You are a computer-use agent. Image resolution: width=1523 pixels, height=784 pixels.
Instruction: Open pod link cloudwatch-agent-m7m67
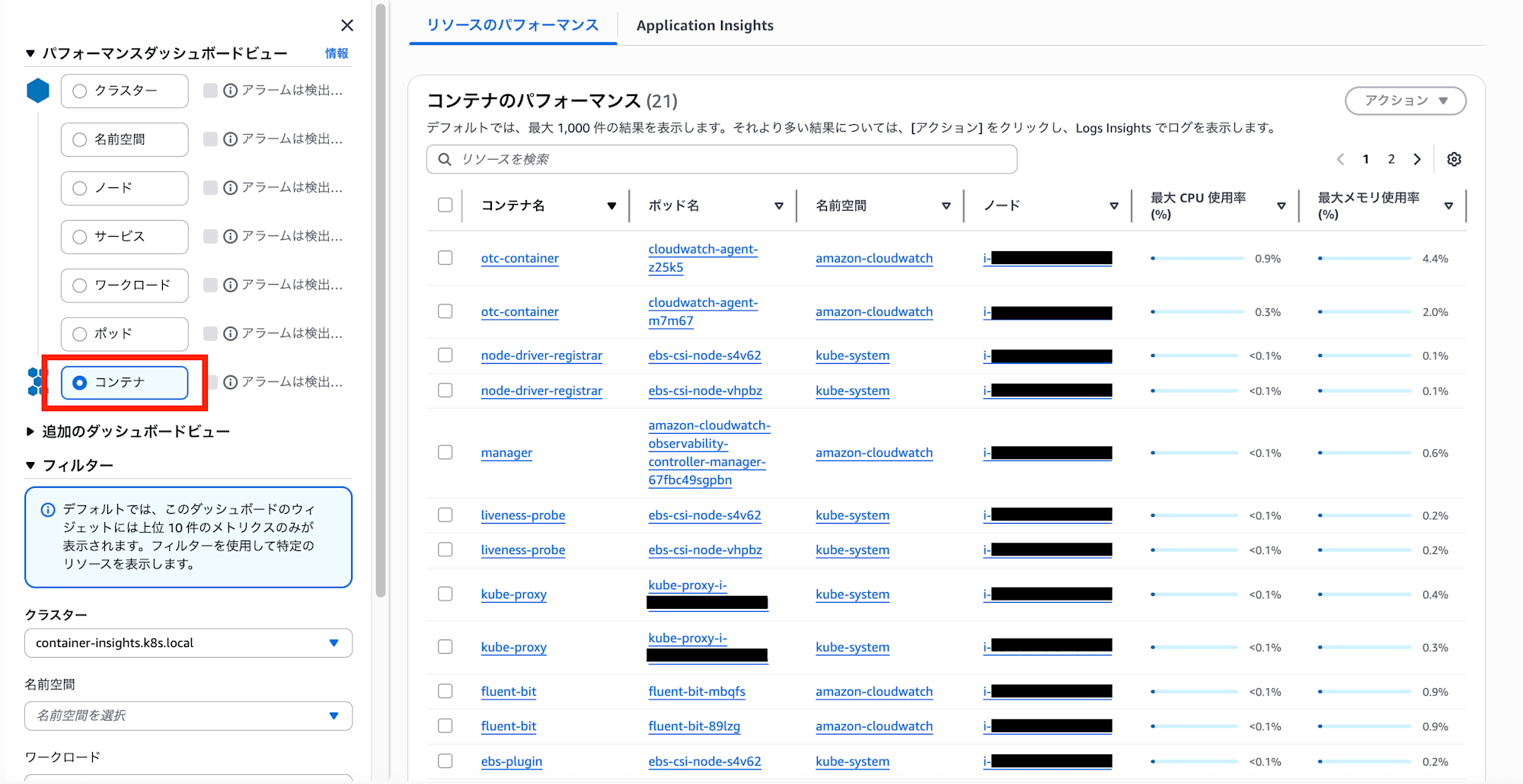703,312
